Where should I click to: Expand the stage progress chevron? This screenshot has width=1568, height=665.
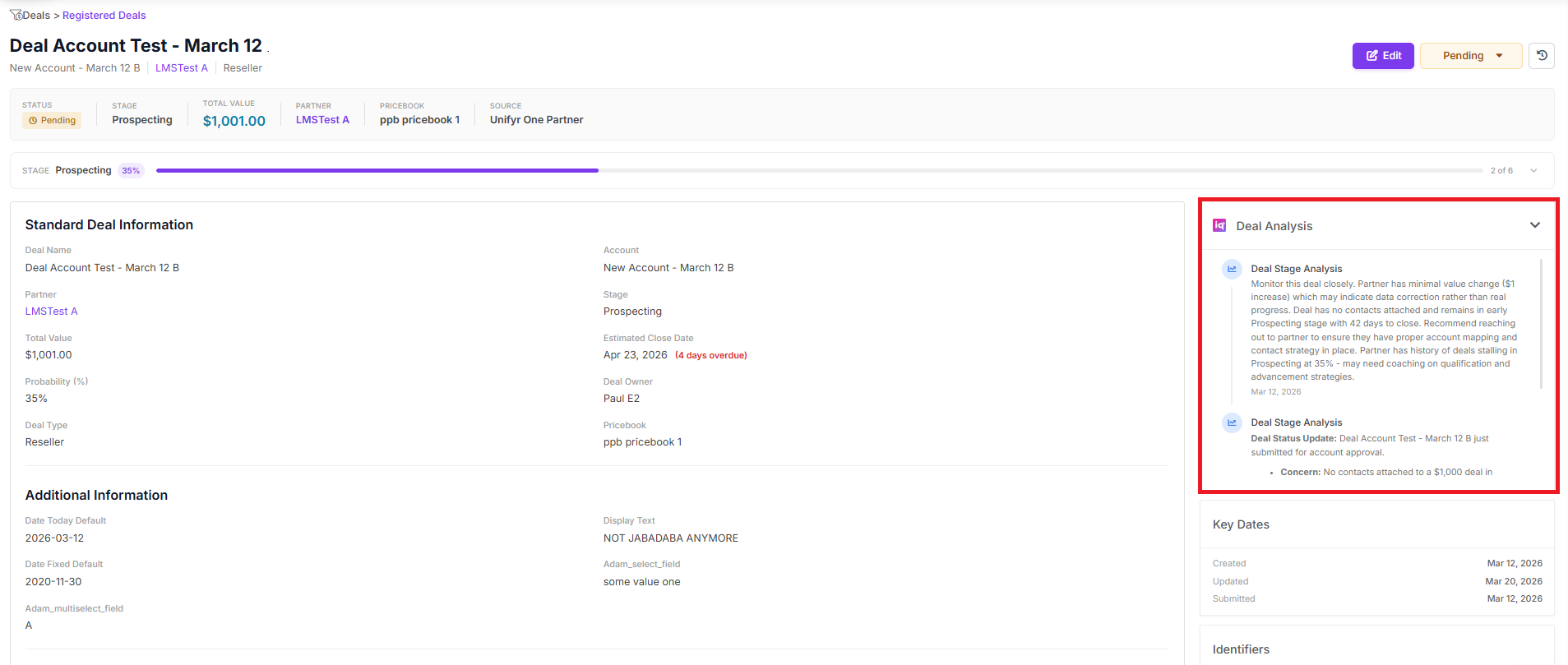[1533, 171]
